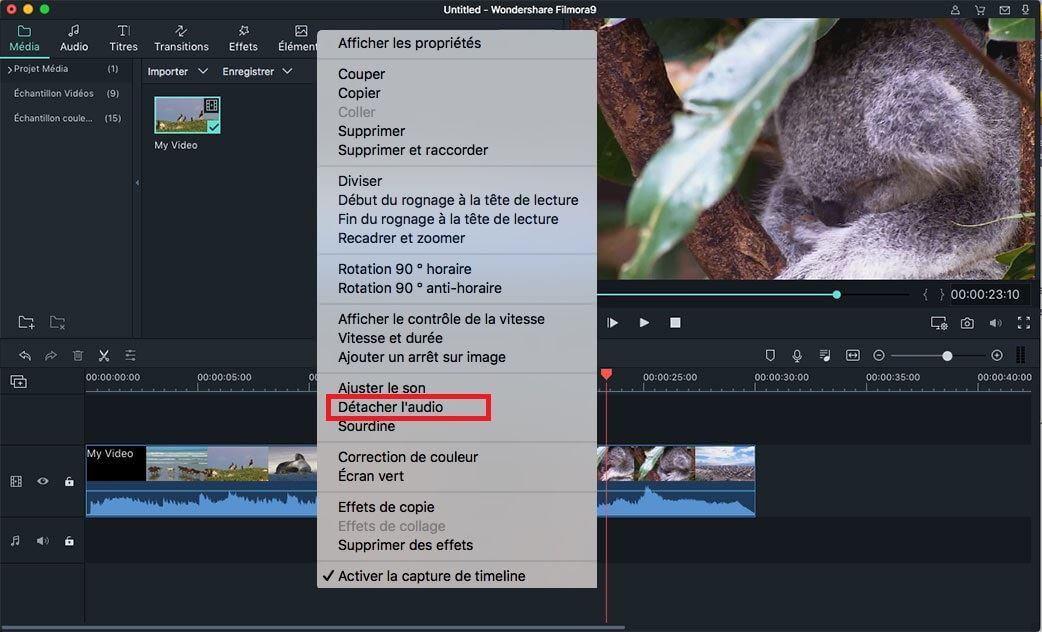Click the delete folder icon
This screenshot has height=632, width=1042.
(x=58, y=322)
